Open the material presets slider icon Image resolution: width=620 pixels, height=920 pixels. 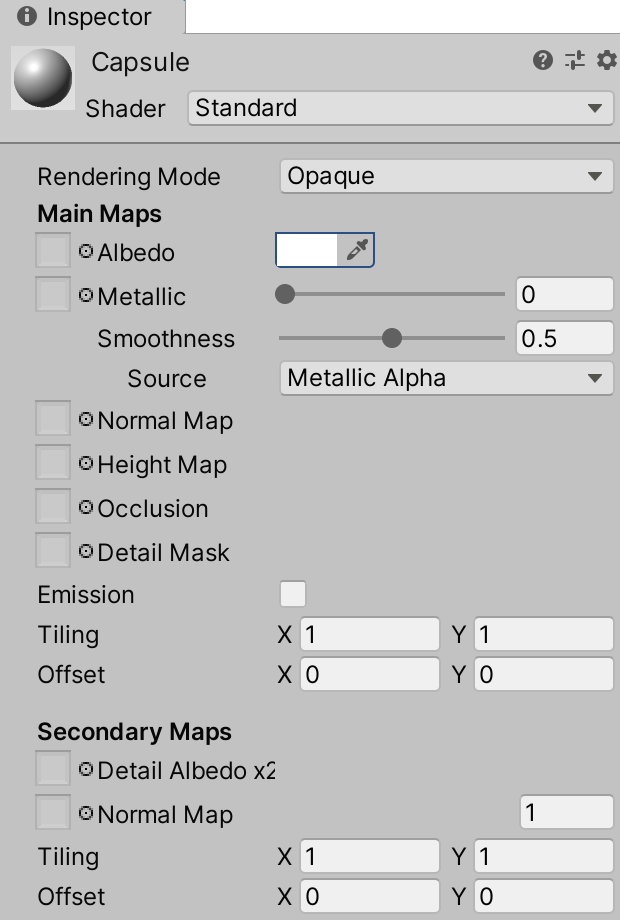tap(575, 61)
